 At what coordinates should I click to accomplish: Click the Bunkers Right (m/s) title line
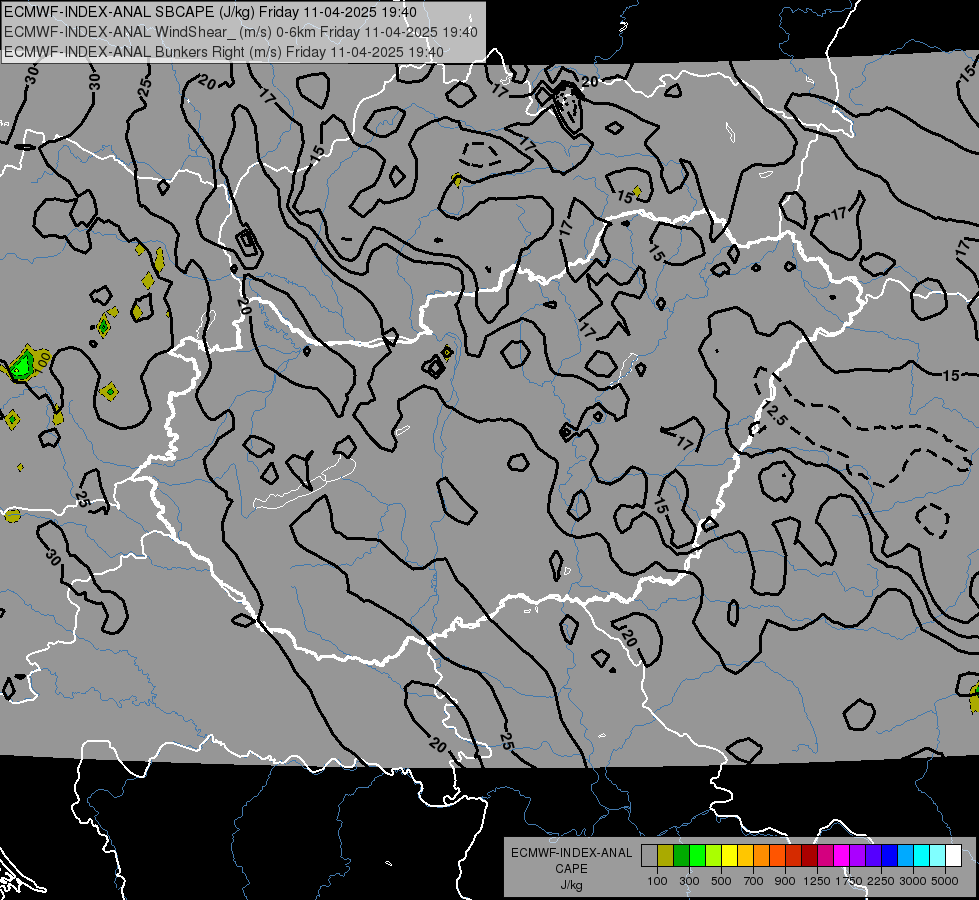pyautogui.click(x=224, y=52)
